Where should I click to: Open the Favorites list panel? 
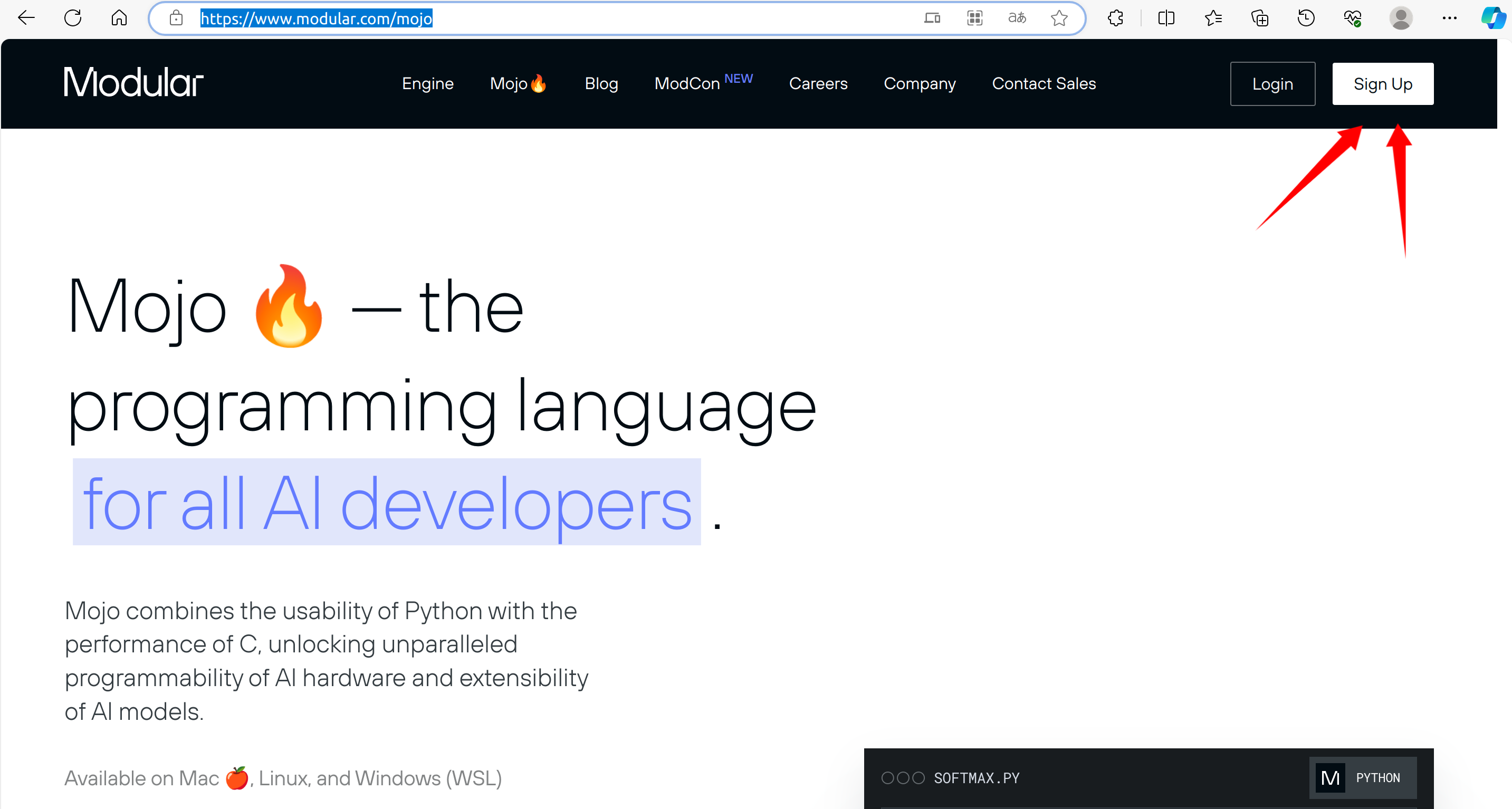(x=1214, y=18)
